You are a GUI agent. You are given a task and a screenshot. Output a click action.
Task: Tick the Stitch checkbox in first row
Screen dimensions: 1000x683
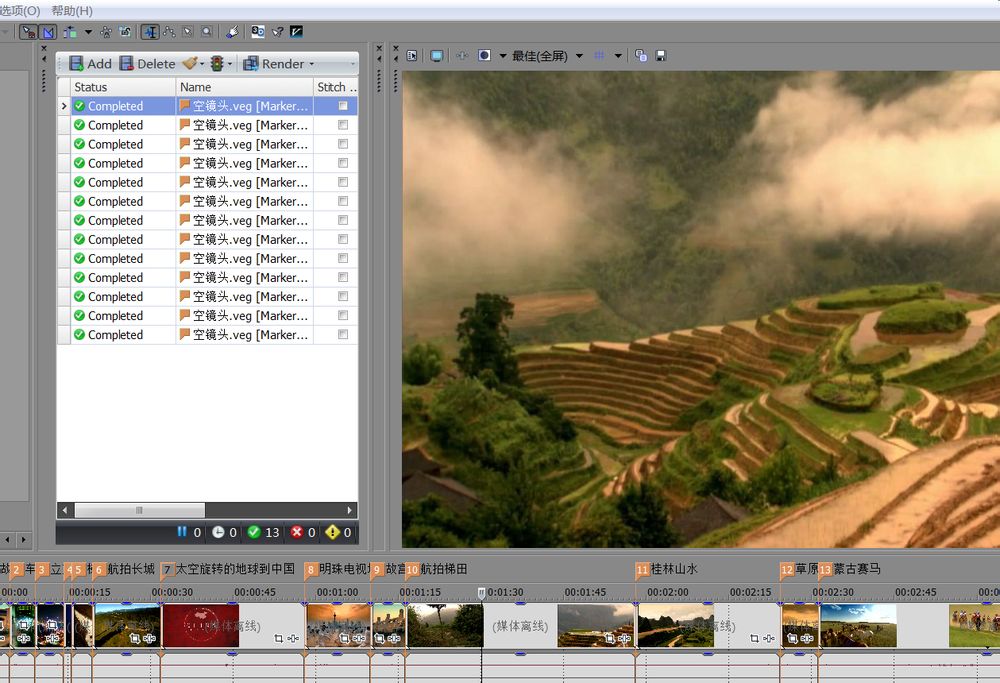click(x=343, y=106)
